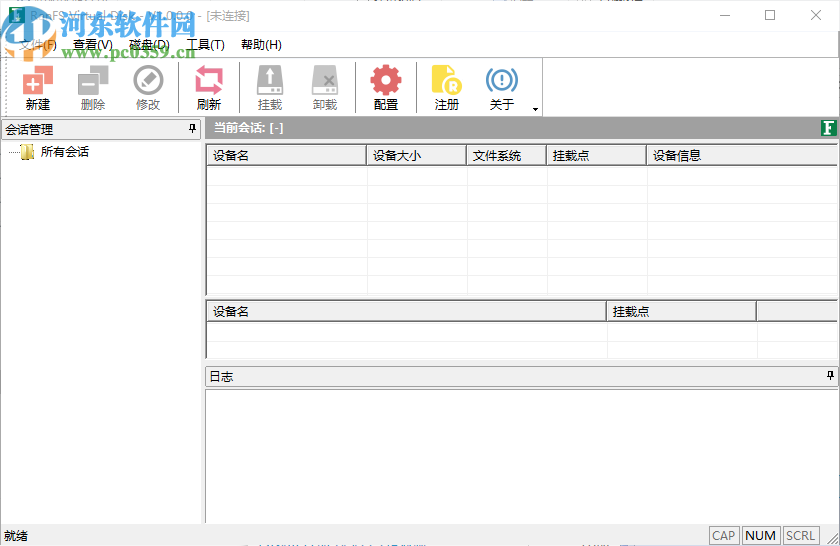The height and width of the screenshot is (546, 840).
Task: Open the 工具(T) menu
Action: coord(205,44)
